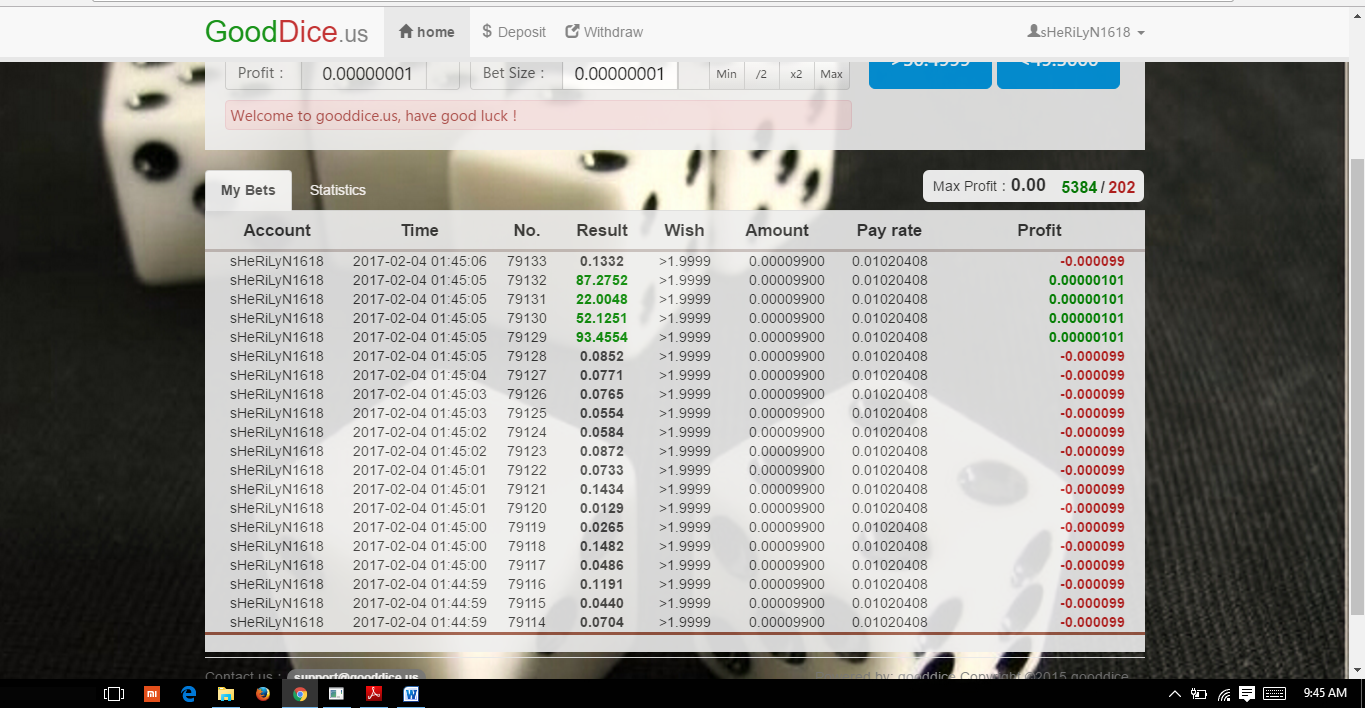Click the GoodDice.us logo
Image resolution: width=1365 pixels, height=708 pixels.
(x=287, y=32)
